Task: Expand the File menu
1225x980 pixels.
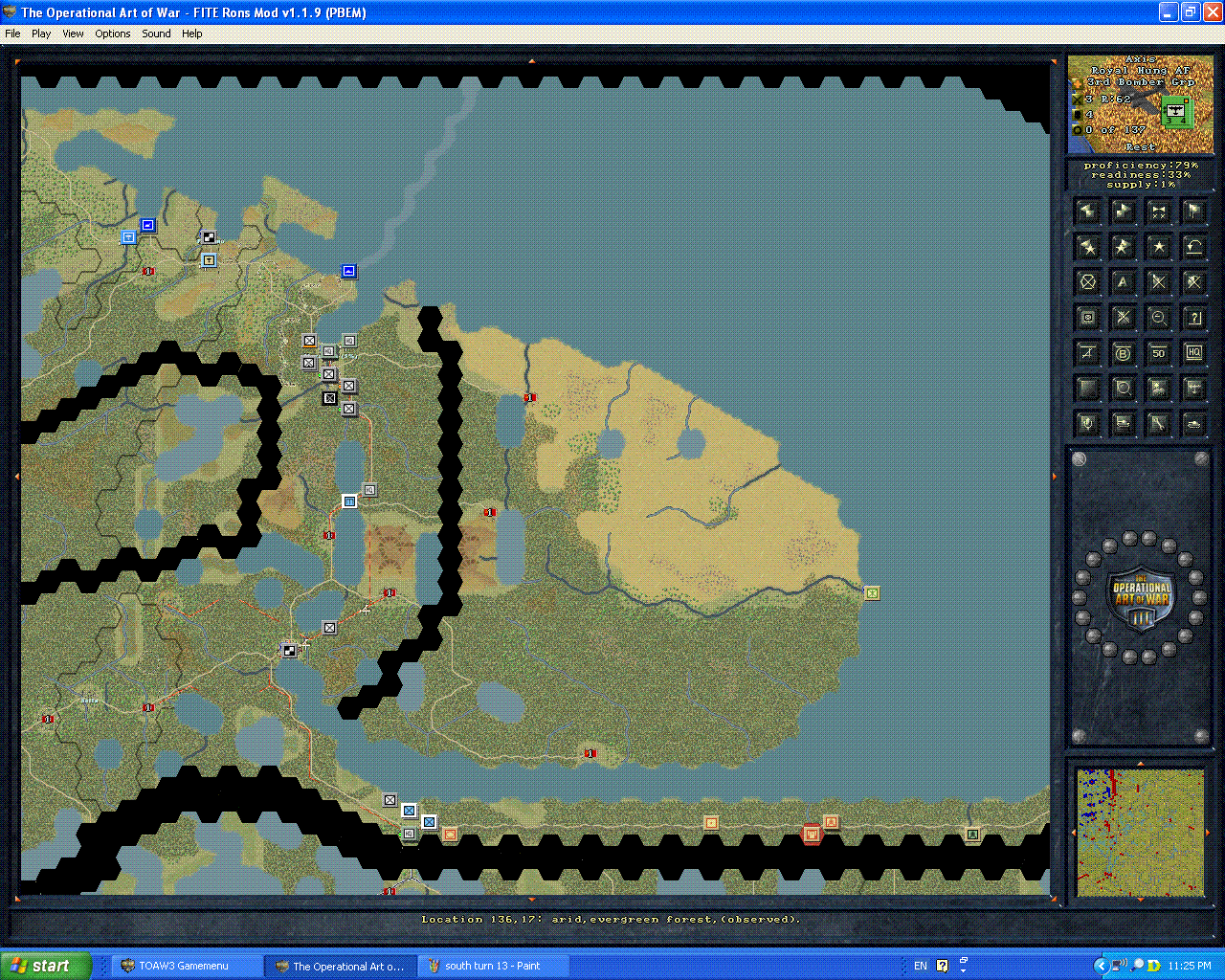Action: tap(12, 33)
